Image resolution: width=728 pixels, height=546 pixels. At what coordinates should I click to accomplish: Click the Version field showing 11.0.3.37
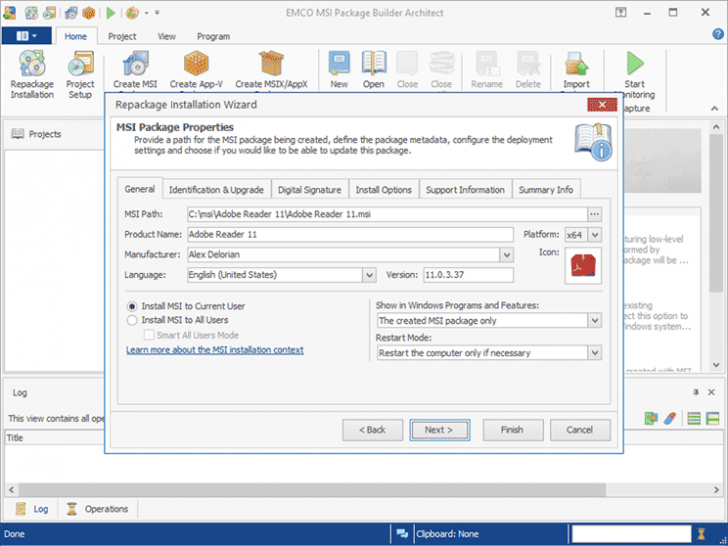[468, 275]
